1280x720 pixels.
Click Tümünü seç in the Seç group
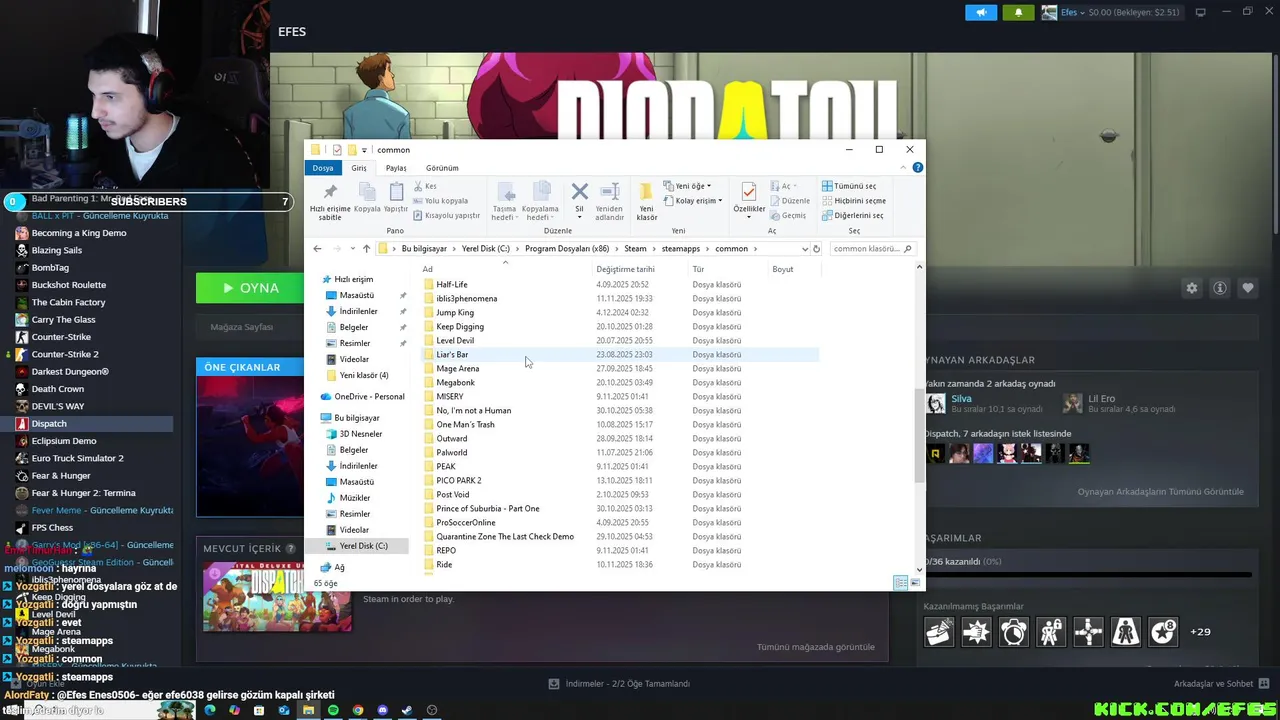click(x=849, y=186)
